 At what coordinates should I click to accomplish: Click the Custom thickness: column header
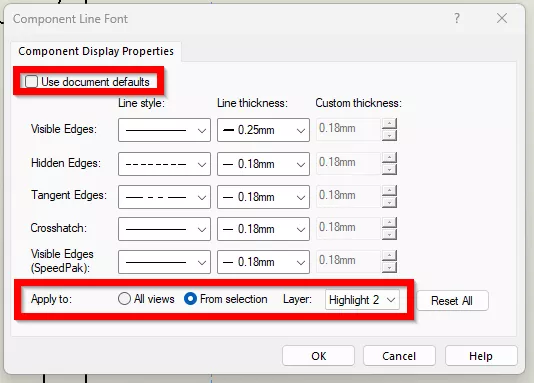click(359, 103)
